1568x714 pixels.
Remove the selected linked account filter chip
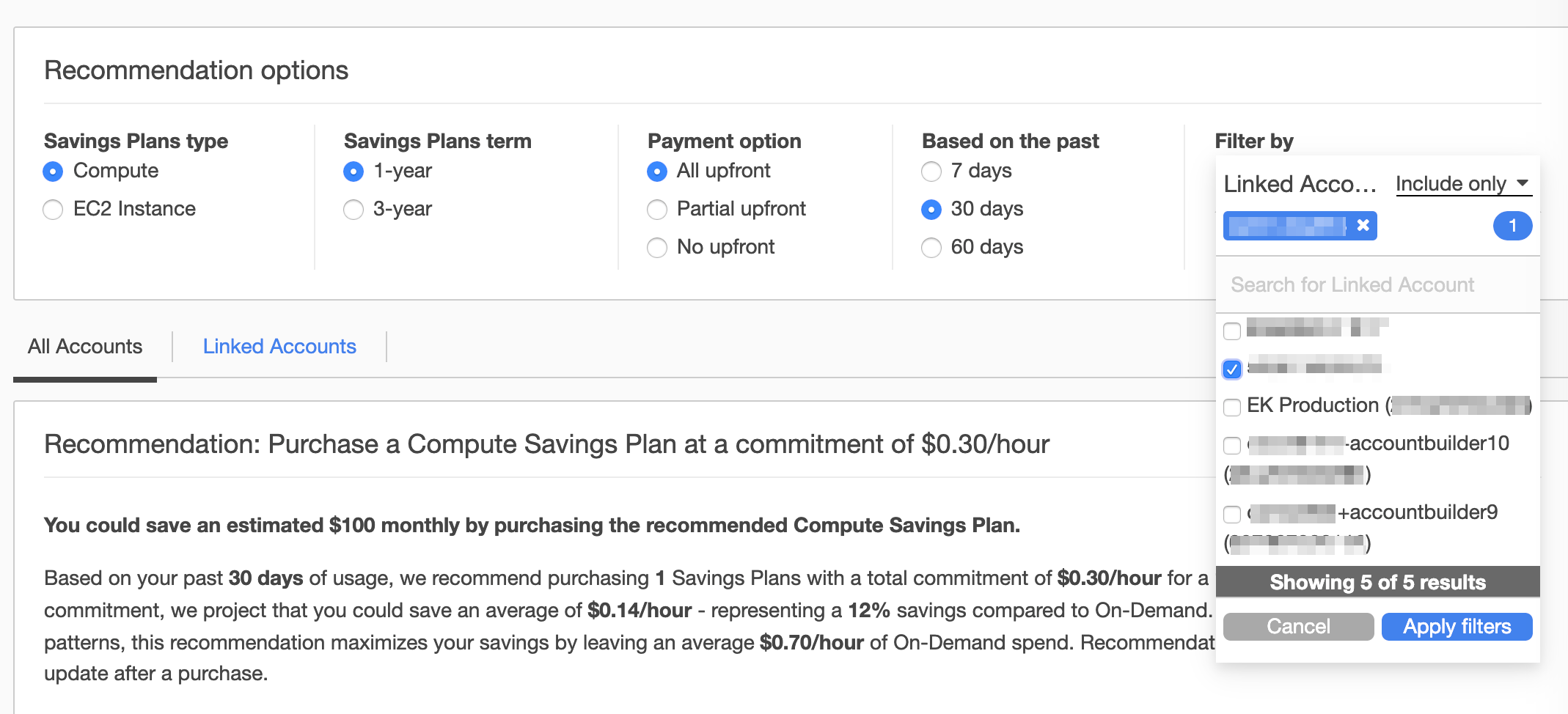pyautogui.click(x=1363, y=226)
